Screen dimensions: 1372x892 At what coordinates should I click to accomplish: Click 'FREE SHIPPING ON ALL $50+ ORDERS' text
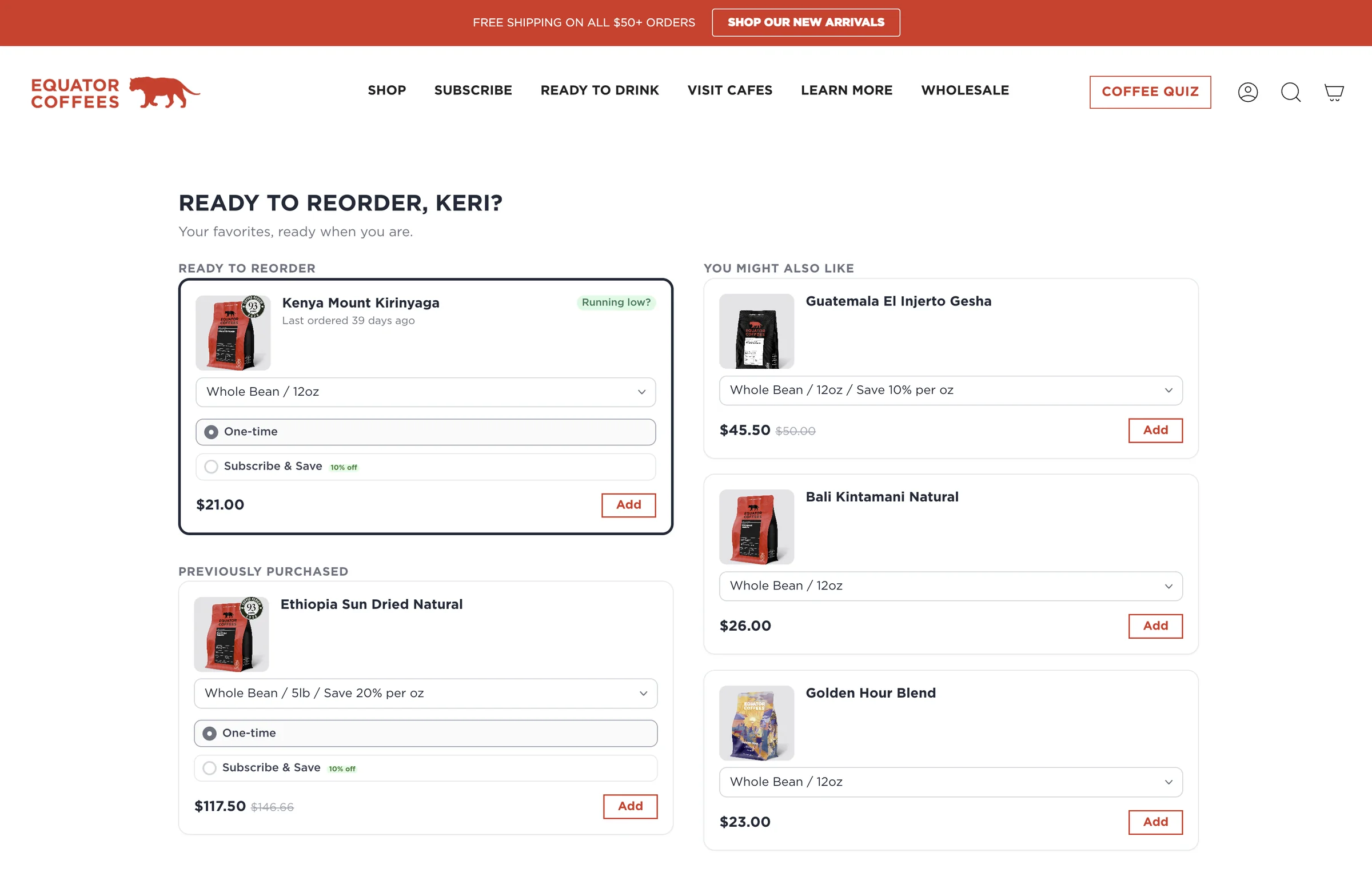point(584,23)
